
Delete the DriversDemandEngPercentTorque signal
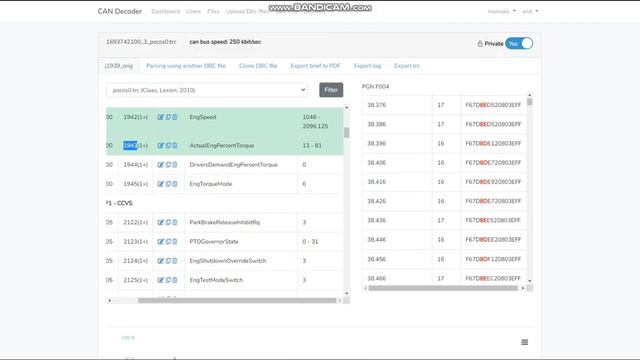tap(175, 165)
